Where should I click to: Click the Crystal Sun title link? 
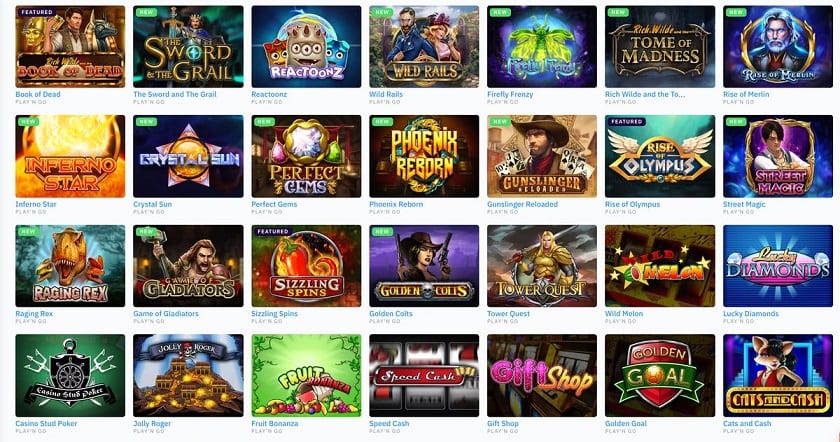(x=153, y=204)
